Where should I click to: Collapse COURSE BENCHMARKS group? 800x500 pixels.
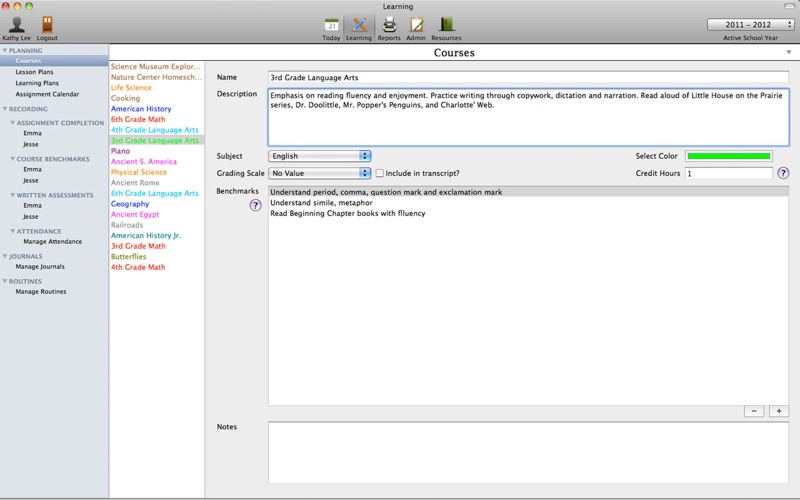(x=13, y=159)
